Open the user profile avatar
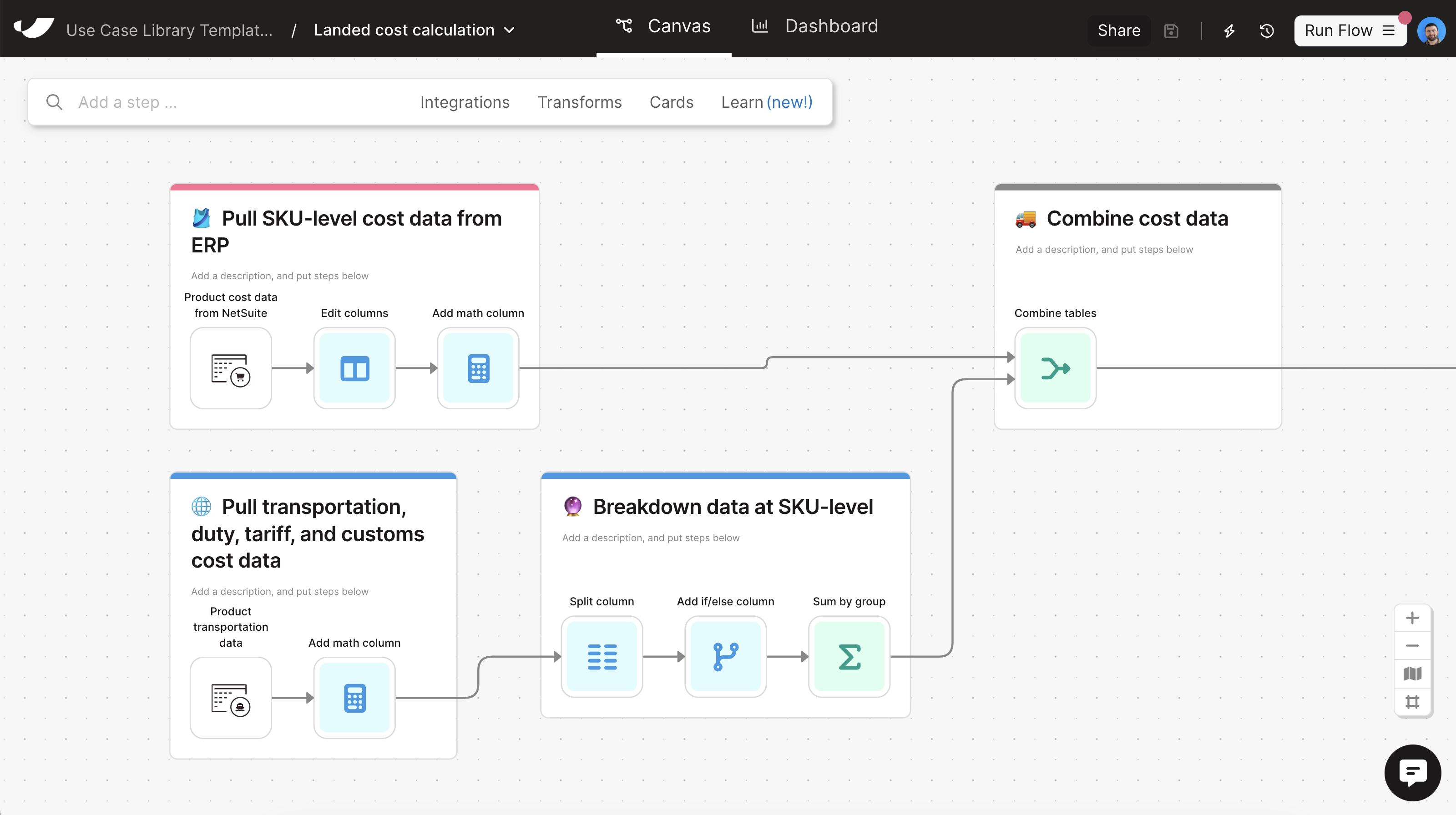 point(1431,31)
